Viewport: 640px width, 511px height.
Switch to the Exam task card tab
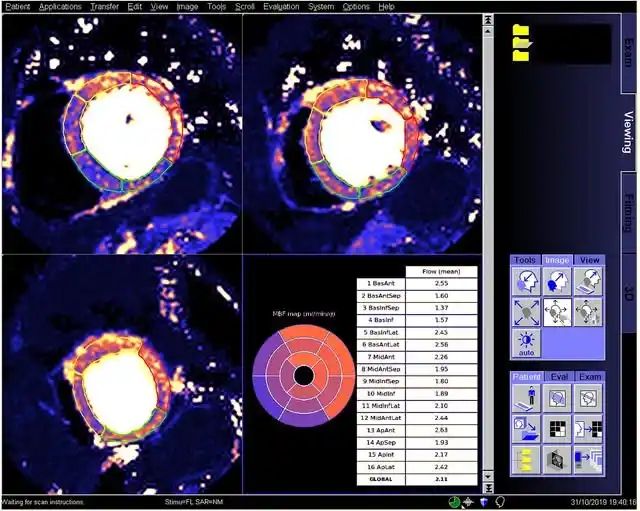[629, 52]
